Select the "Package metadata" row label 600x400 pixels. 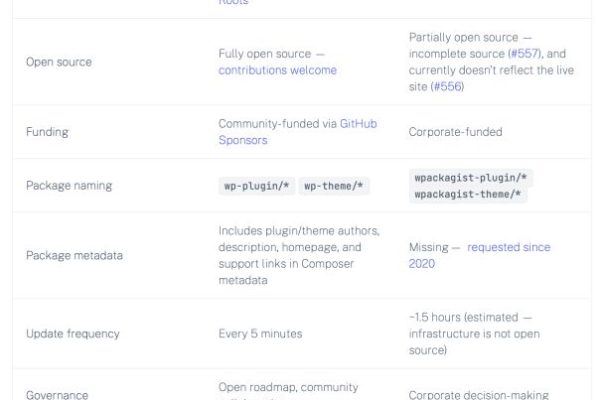75,255
